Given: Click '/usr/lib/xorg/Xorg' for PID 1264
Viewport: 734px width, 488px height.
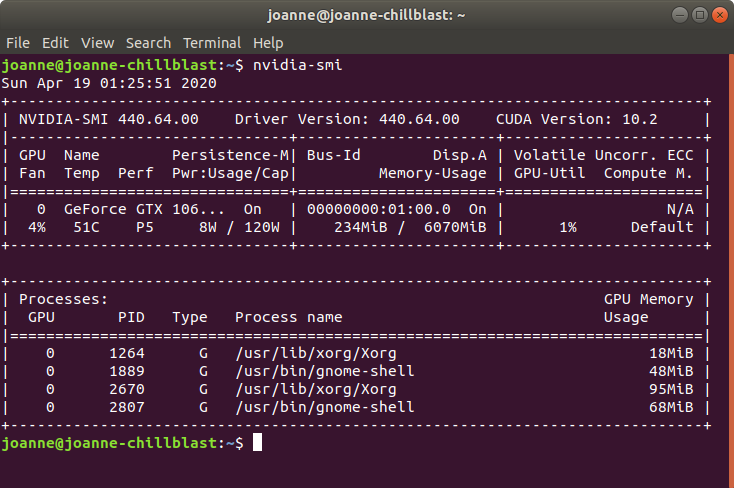Looking at the screenshot, I should (x=316, y=354).
